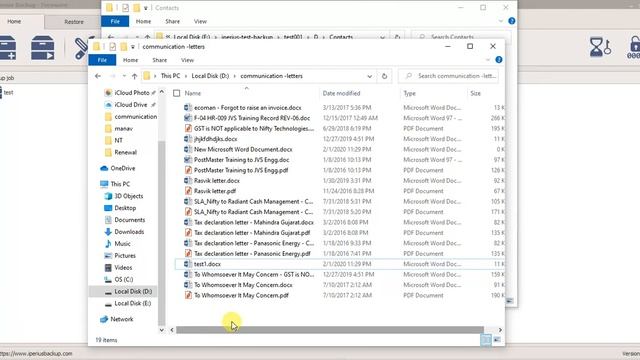Select GST is NOT applicable PDF file
640x360 pixels.
[x=253, y=129]
